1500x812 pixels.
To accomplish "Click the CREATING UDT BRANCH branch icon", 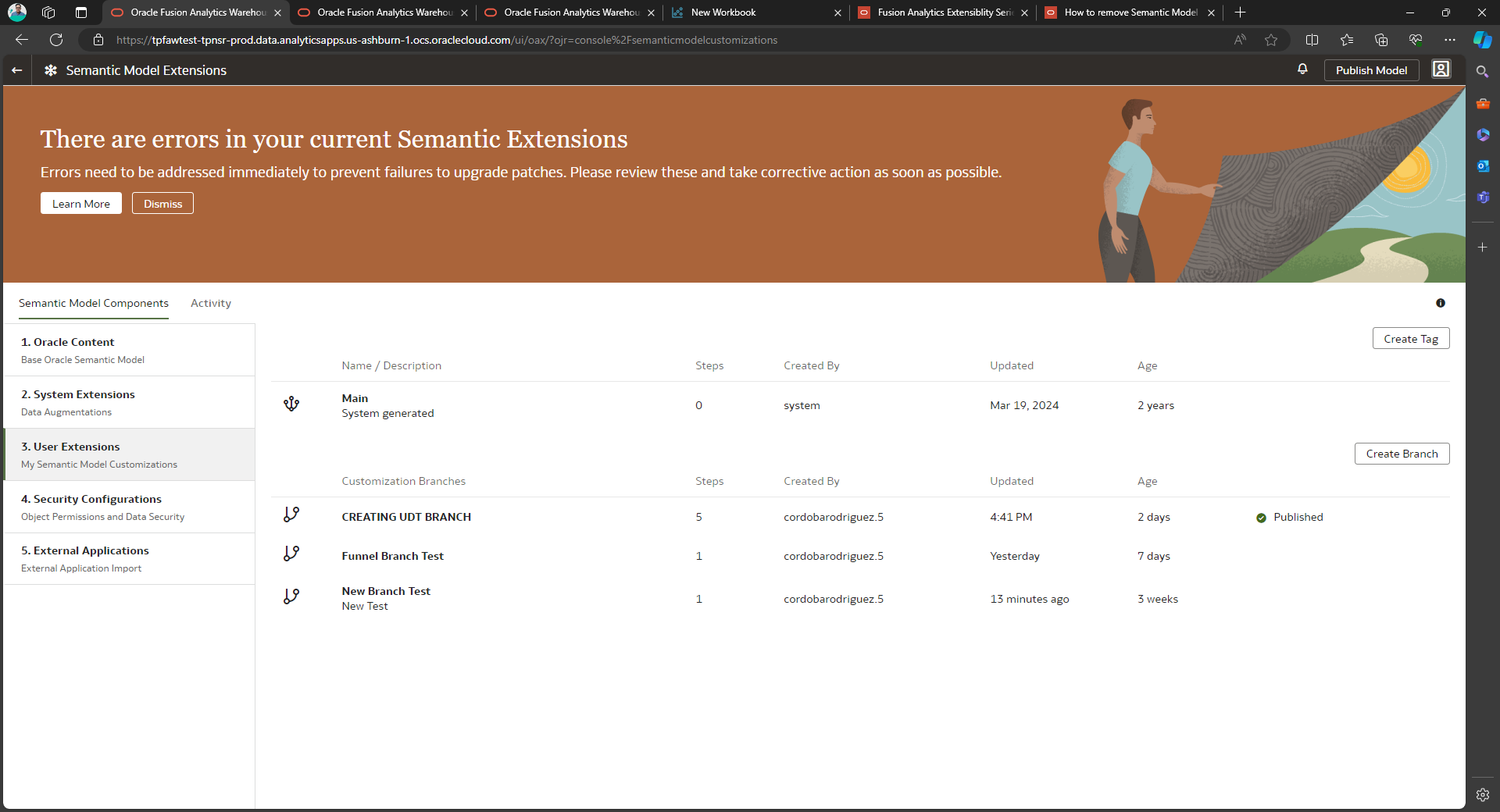I will 291,515.
